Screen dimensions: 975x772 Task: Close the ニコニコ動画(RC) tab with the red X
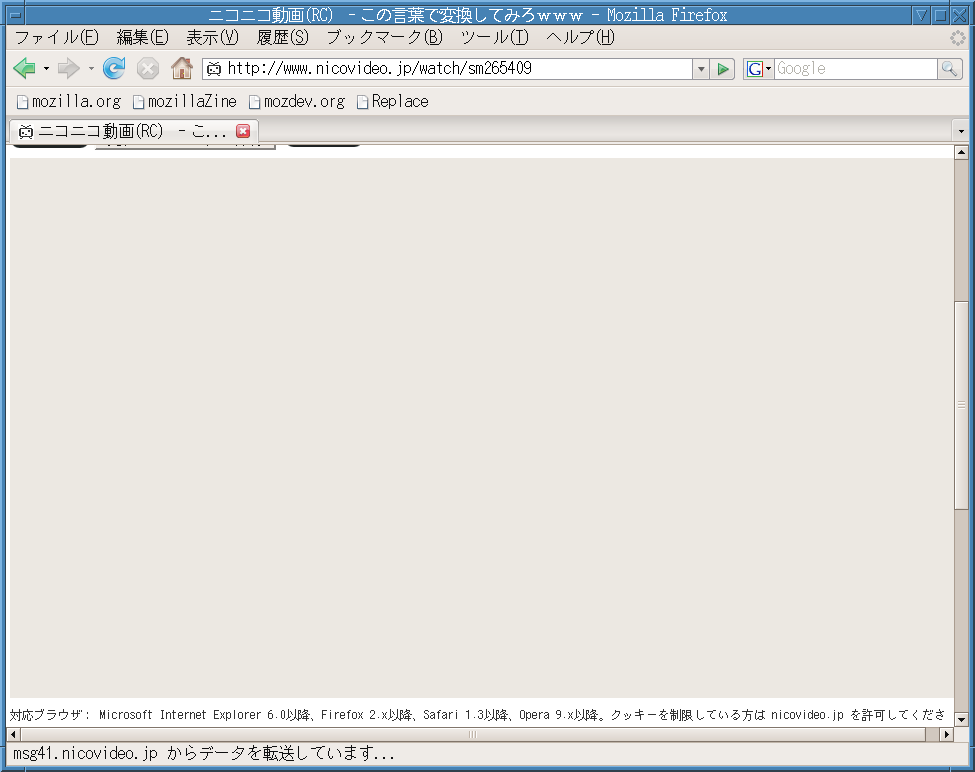tap(243, 131)
